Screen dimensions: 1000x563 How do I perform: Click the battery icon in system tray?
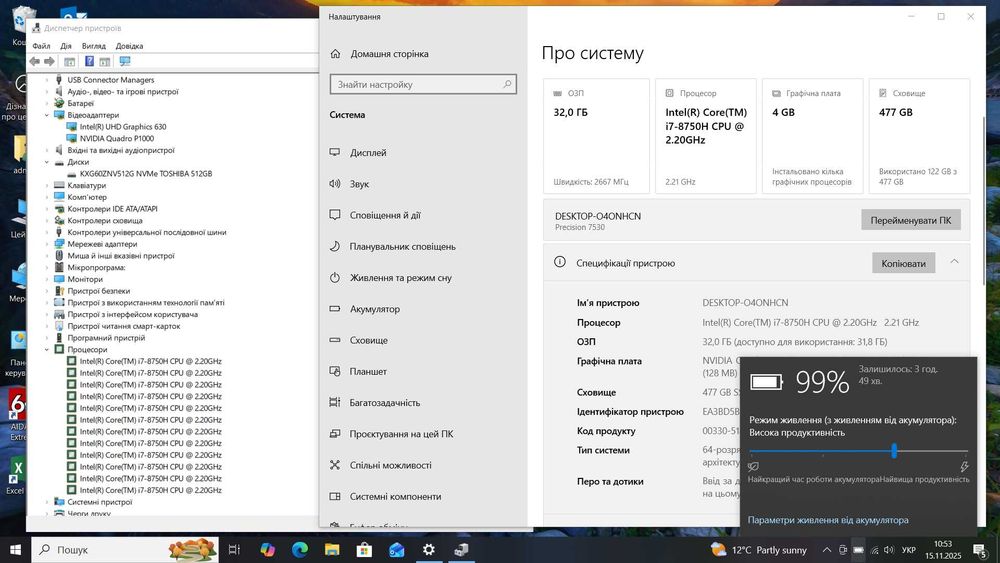coord(858,550)
